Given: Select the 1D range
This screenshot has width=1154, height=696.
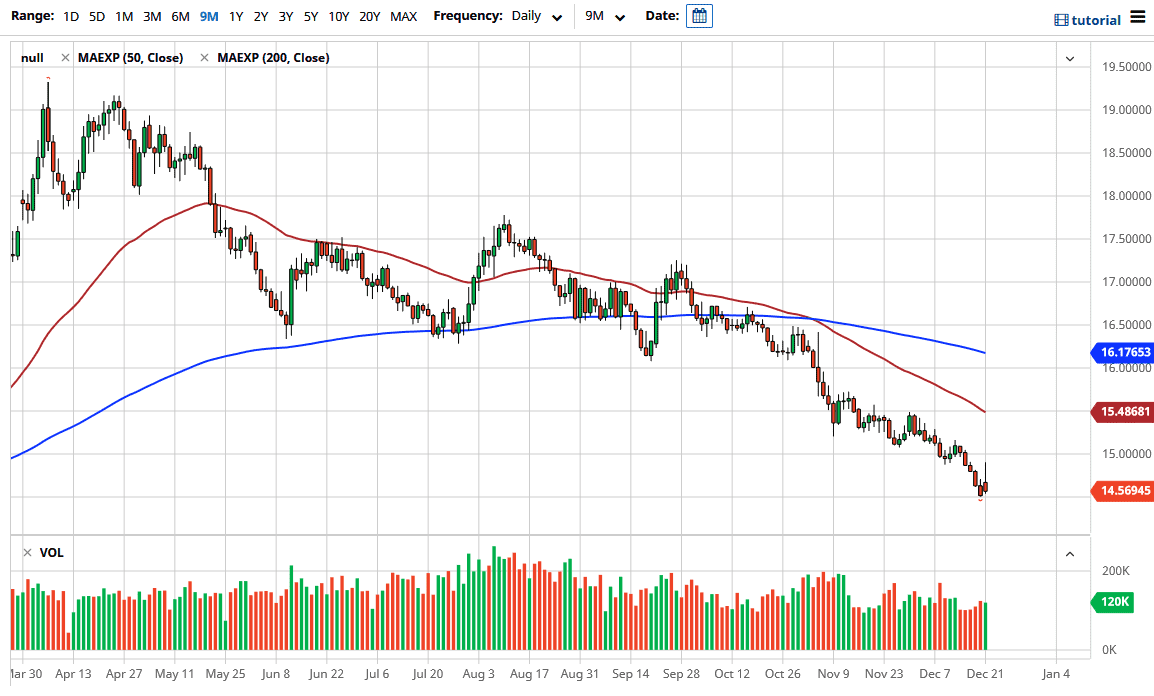Looking at the screenshot, I should (x=71, y=16).
